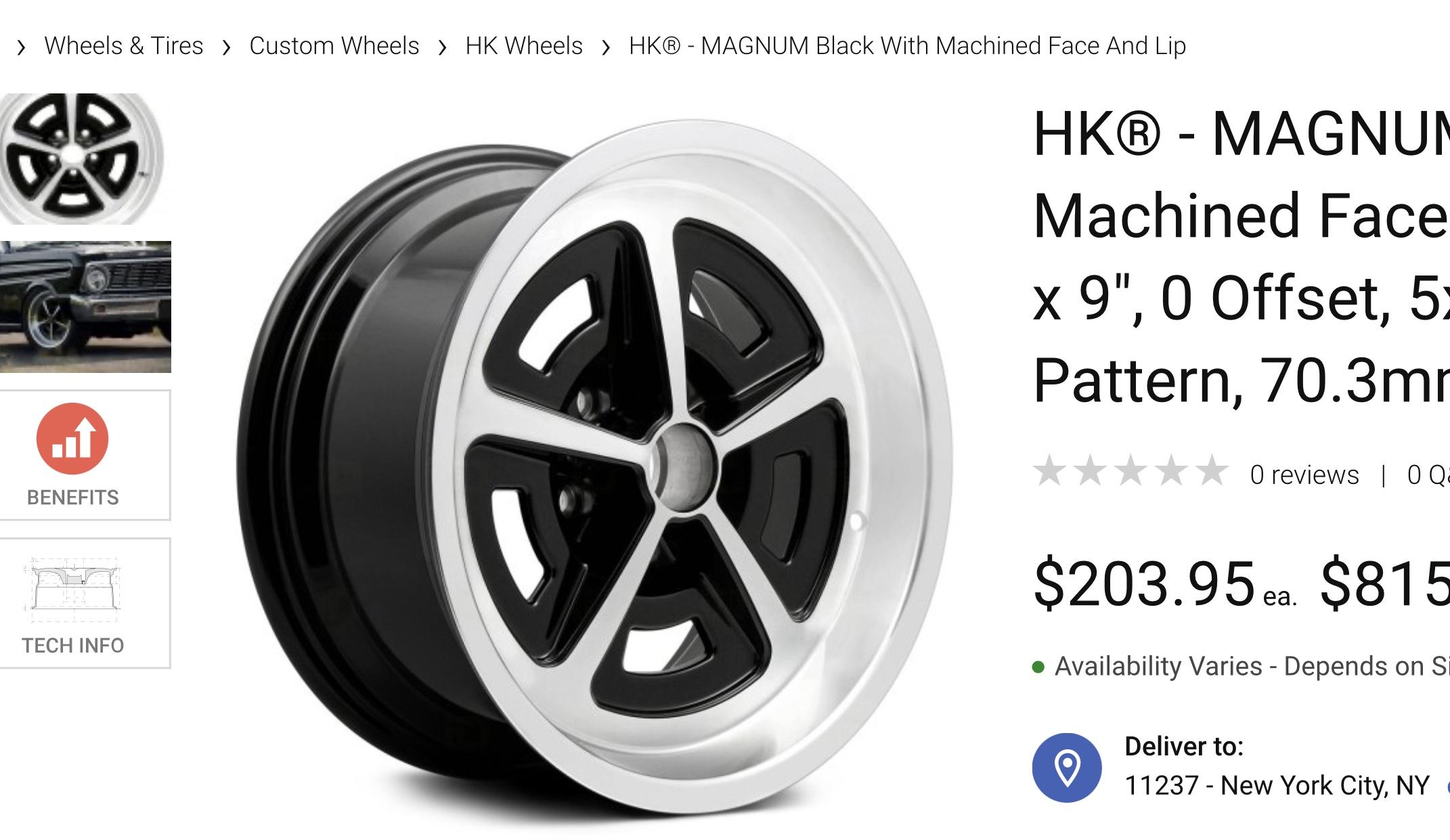Open the Tech Info wheel diagram

(x=72, y=590)
